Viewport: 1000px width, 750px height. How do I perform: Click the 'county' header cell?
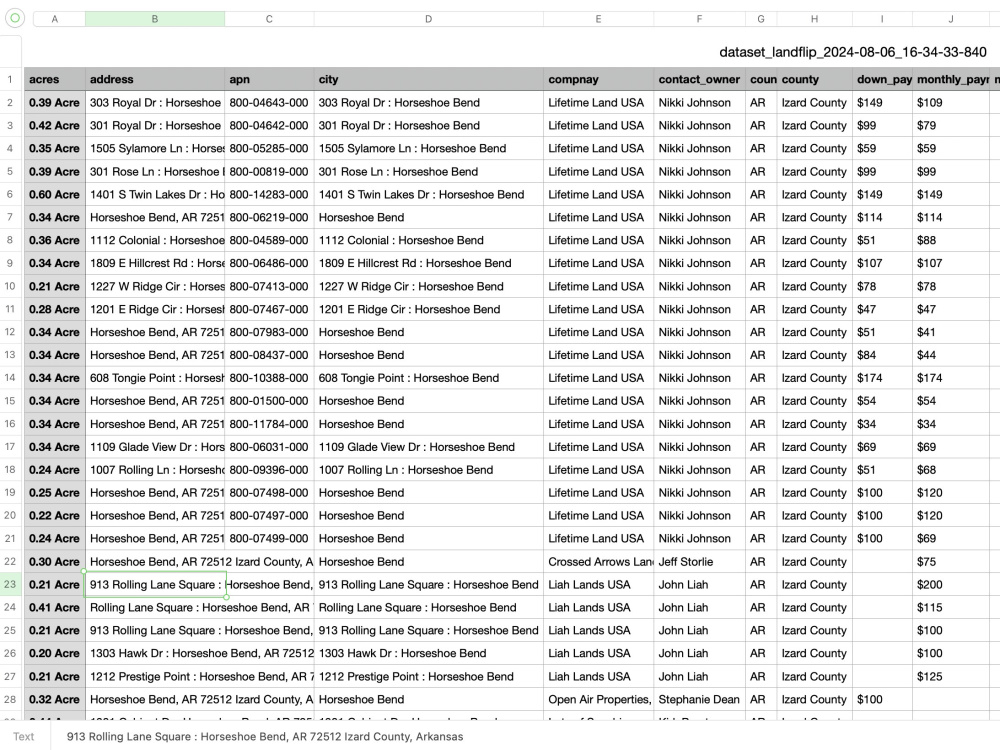coord(814,80)
